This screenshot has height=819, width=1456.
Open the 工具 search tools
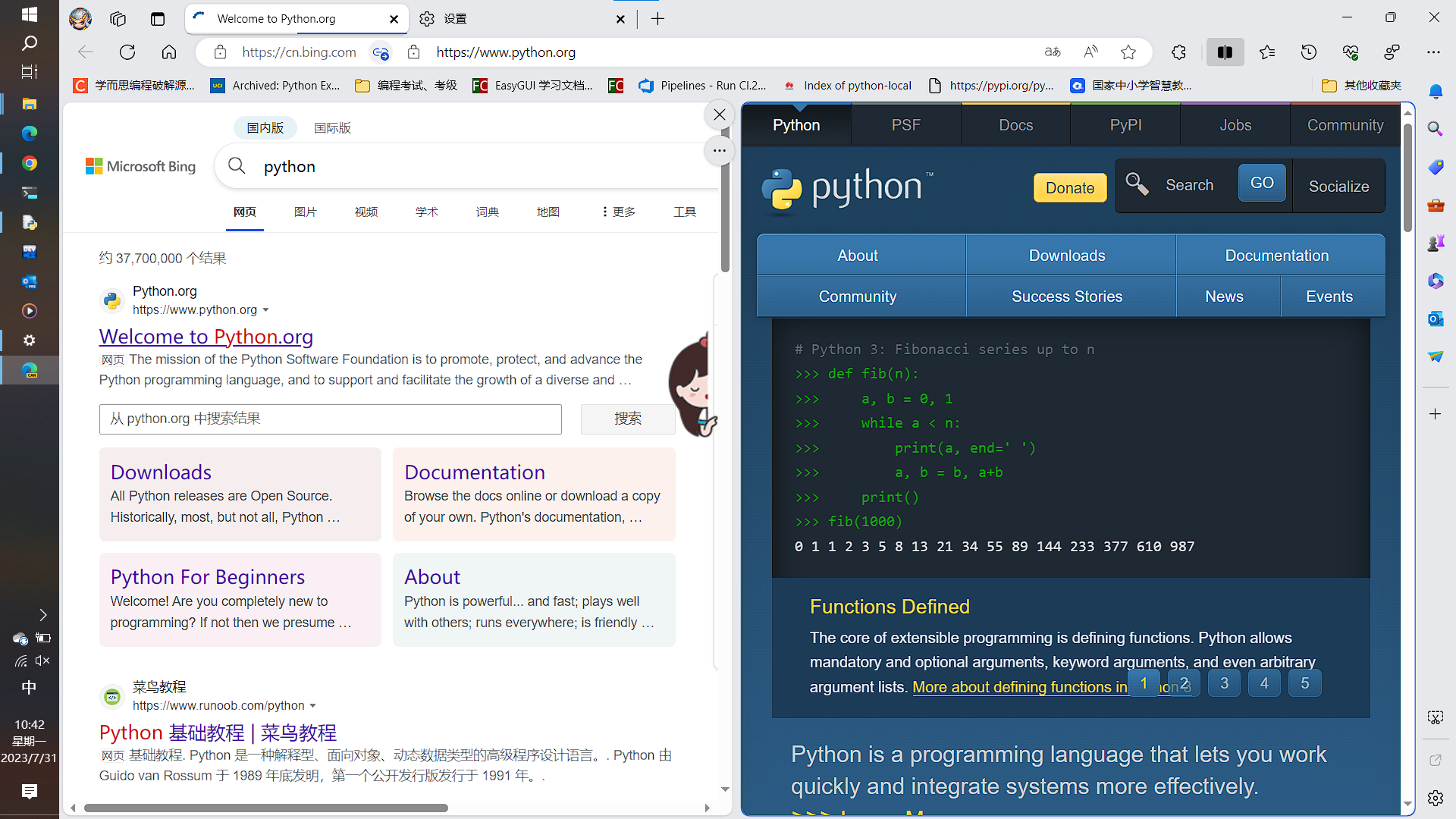(x=685, y=212)
